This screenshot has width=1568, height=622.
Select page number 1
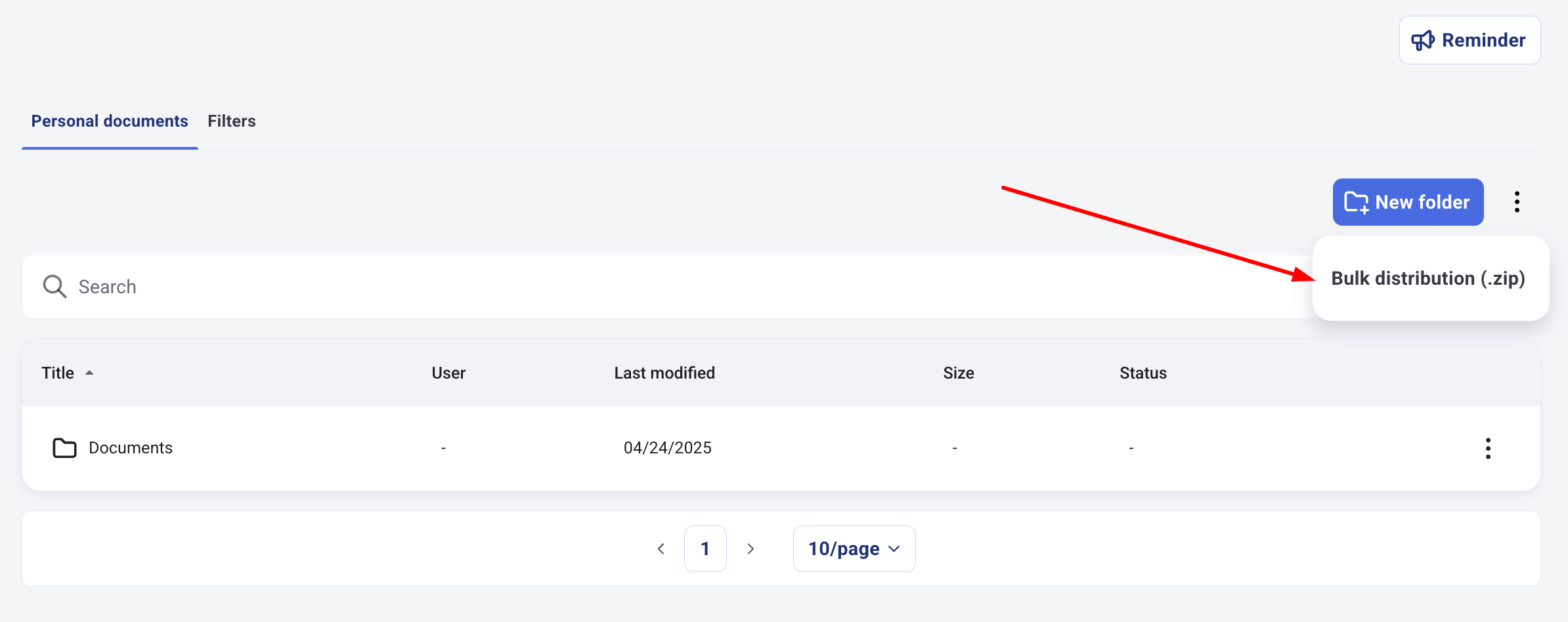[705, 549]
